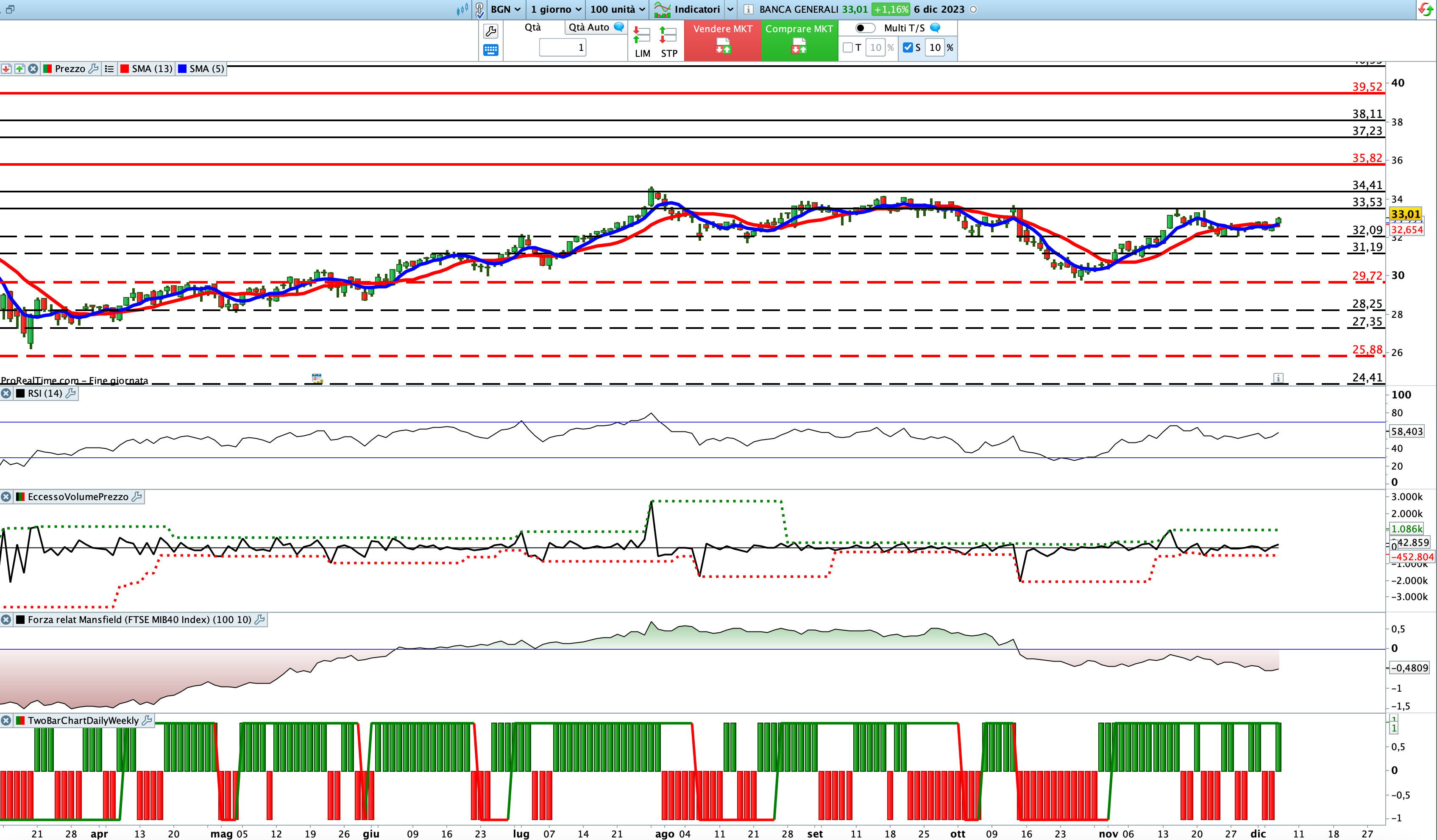Click the RSI (14) label
Image resolution: width=1437 pixels, height=840 pixels.
coord(45,393)
